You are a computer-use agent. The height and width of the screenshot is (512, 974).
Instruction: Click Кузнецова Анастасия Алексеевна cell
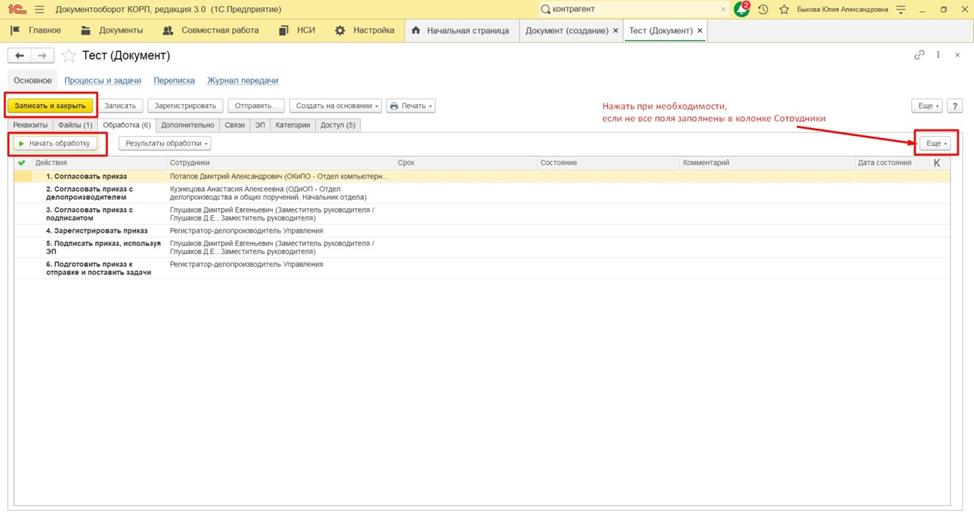point(280,193)
